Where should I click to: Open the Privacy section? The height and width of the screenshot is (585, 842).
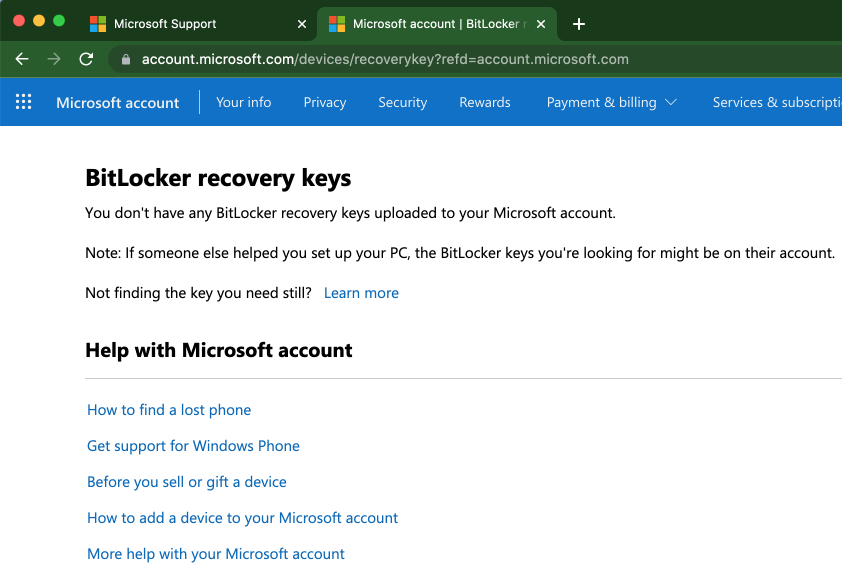click(324, 101)
